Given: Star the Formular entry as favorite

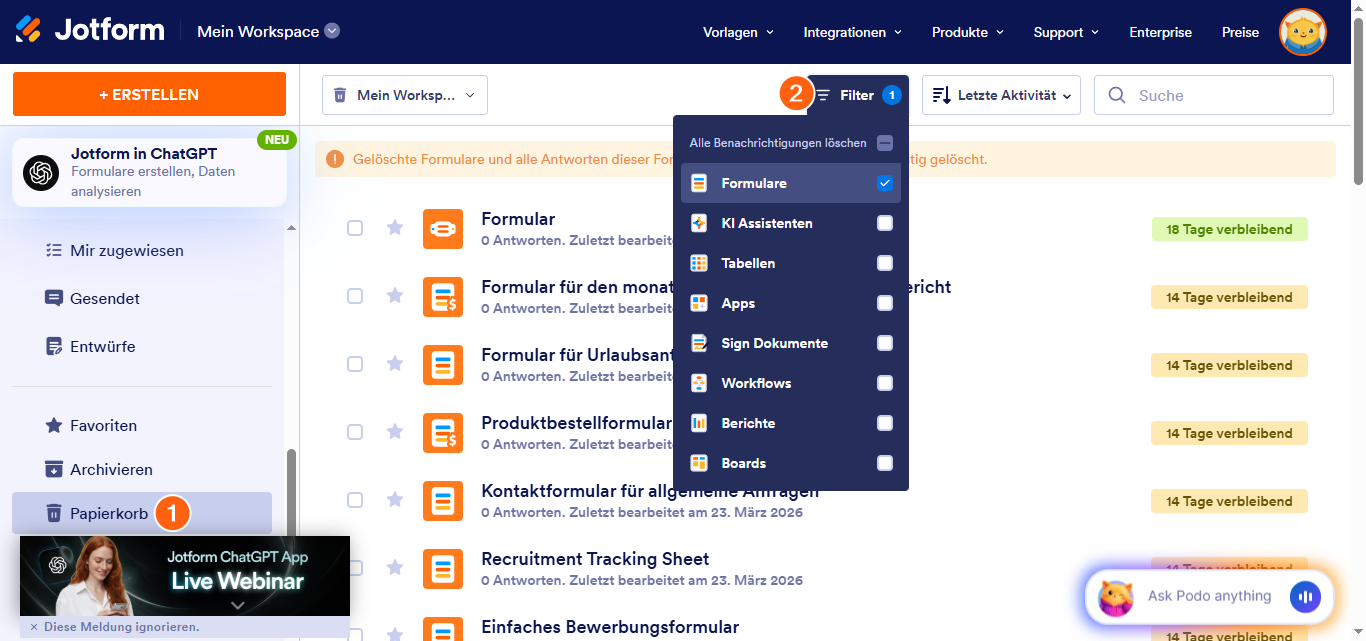Looking at the screenshot, I should pyautogui.click(x=395, y=228).
